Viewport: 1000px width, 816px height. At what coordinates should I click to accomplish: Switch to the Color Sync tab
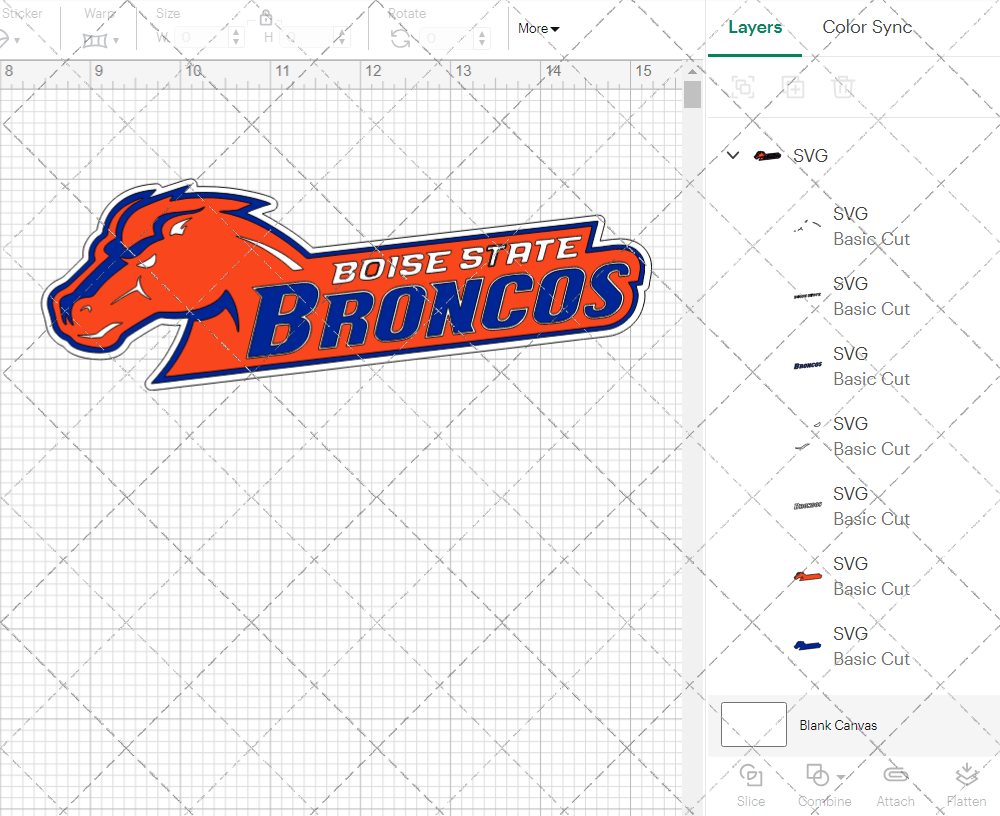pyautogui.click(x=867, y=27)
